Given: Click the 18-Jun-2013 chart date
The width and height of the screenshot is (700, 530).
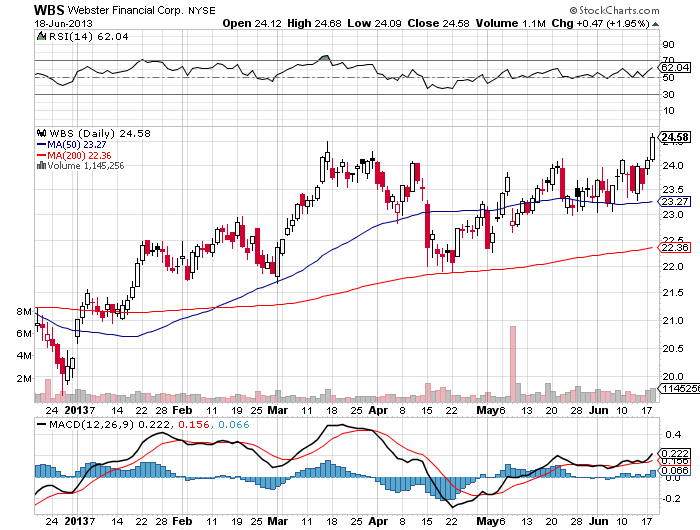Looking at the screenshot, I should [63, 24].
